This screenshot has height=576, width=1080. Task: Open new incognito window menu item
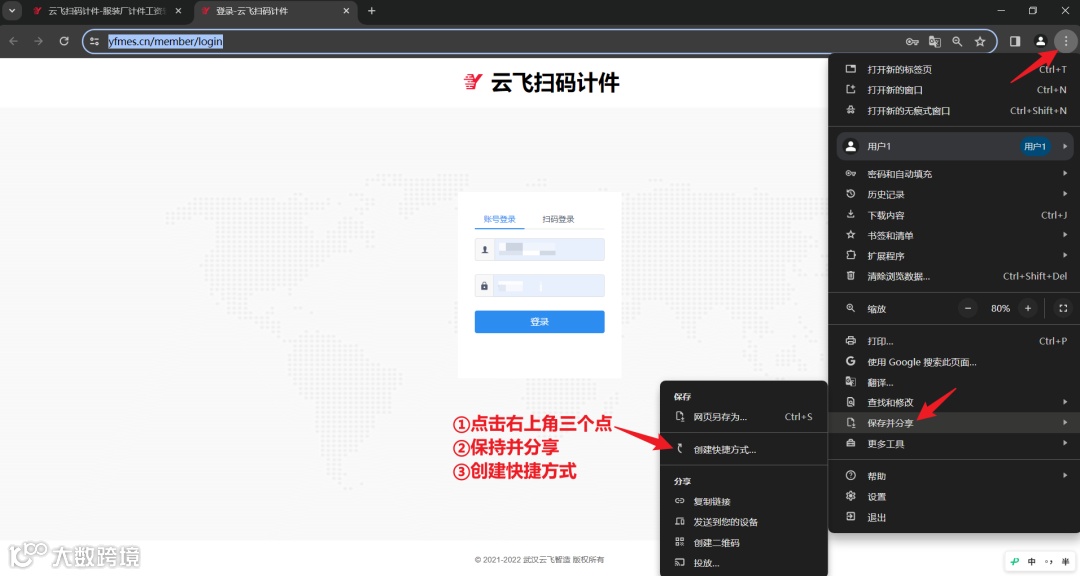click(x=955, y=110)
